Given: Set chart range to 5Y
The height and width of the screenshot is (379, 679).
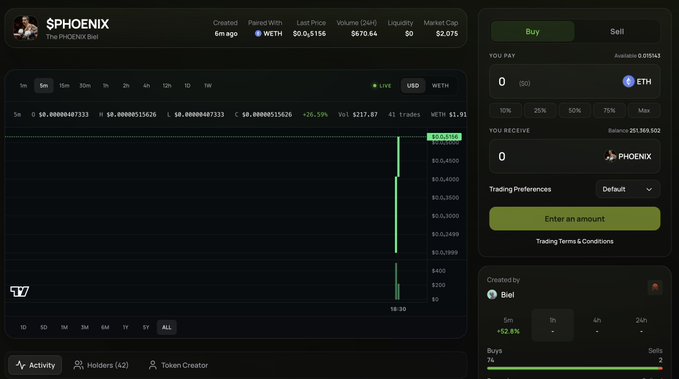Looking at the screenshot, I should [146, 327].
